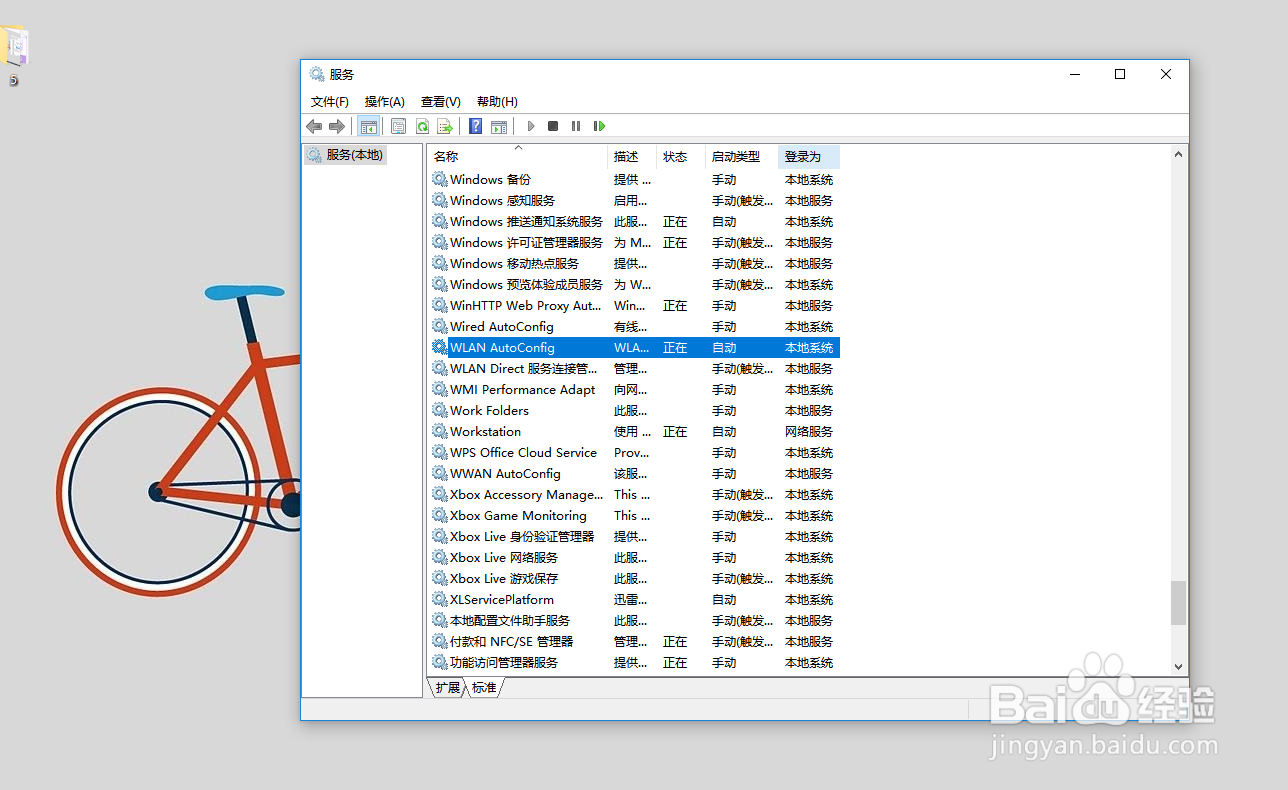The width and height of the screenshot is (1288, 790).
Task: Click the Refresh toolbar icon
Action: point(422,126)
